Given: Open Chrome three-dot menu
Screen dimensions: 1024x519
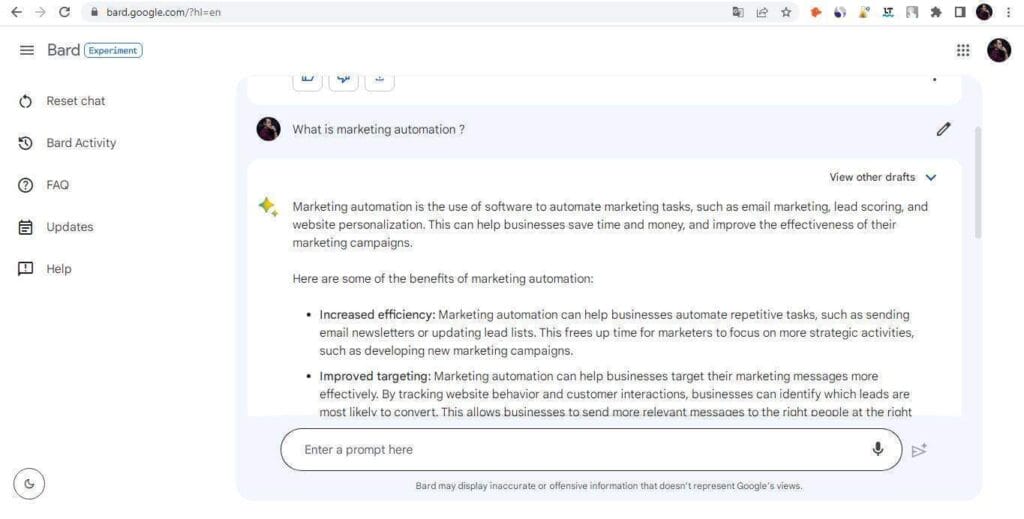Looking at the screenshot, I should pos(1008,12).
